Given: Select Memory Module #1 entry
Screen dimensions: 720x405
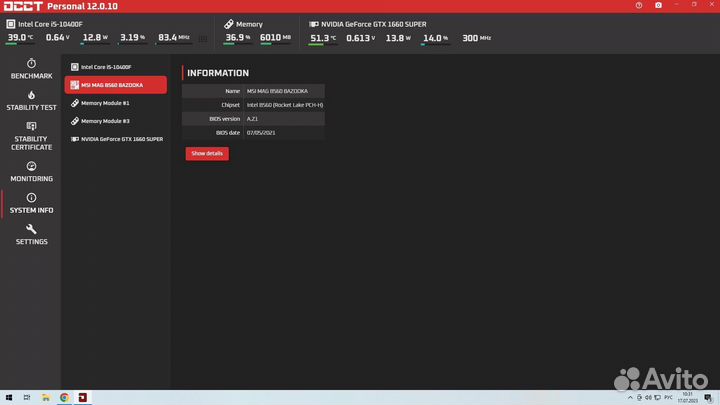Looking at the screenshot, I should [116, 103].
